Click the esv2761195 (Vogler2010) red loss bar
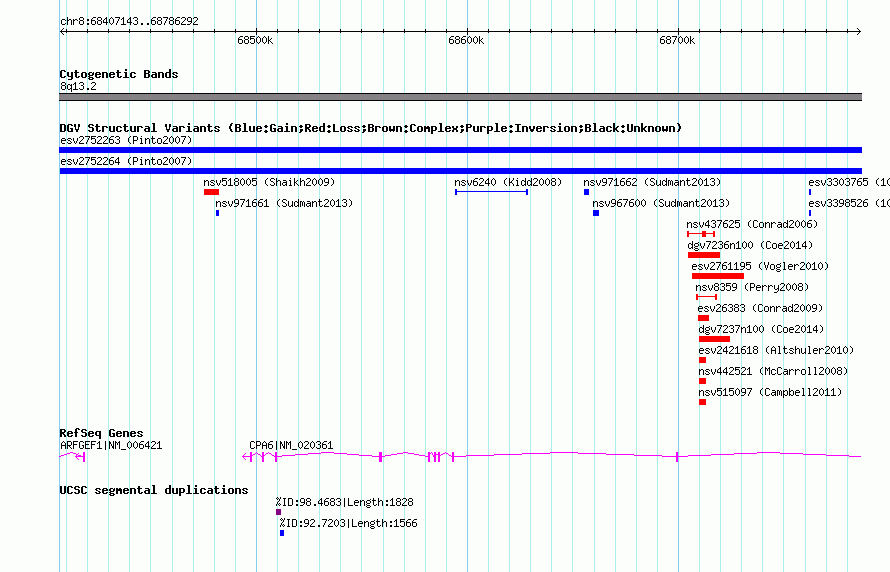Image resolution: width=890 pixels, height=572 pixels. 717,276
